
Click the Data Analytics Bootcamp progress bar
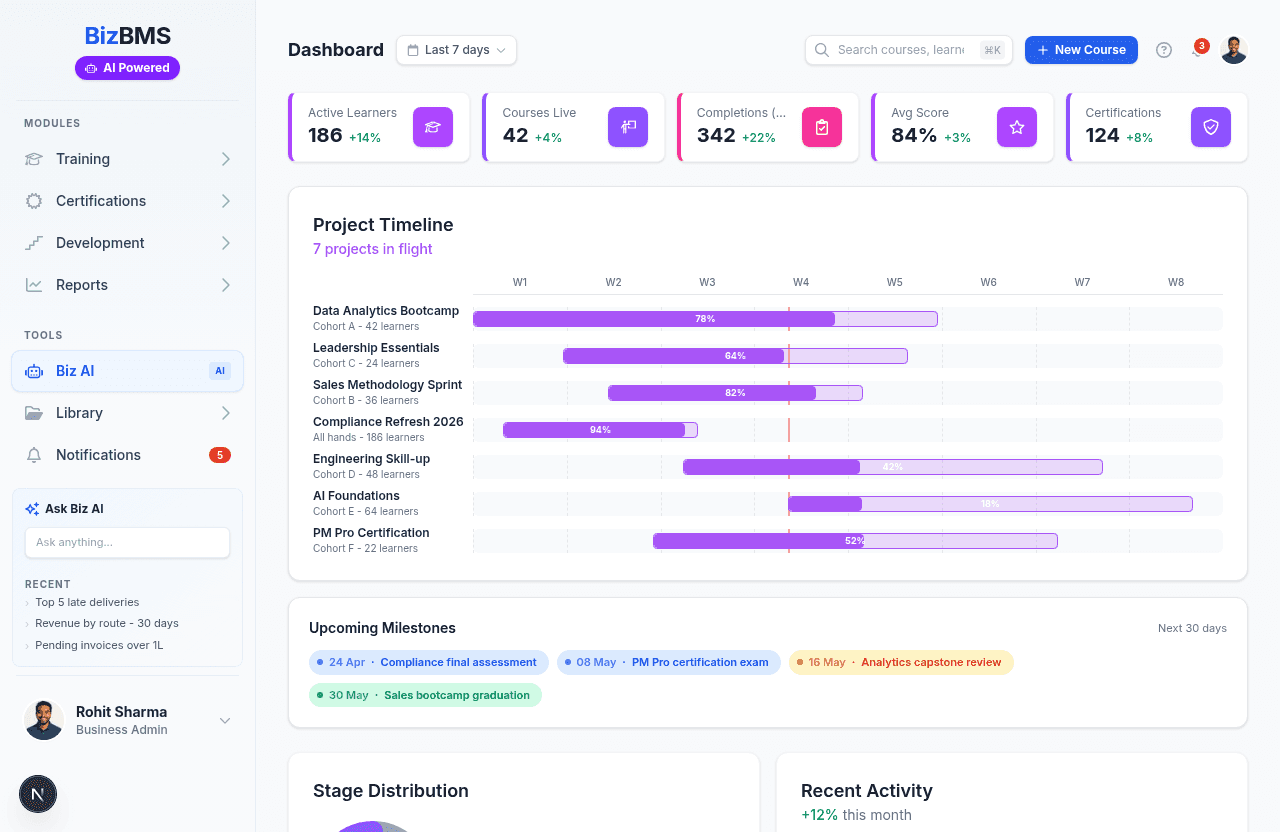(x=705, y=319)
